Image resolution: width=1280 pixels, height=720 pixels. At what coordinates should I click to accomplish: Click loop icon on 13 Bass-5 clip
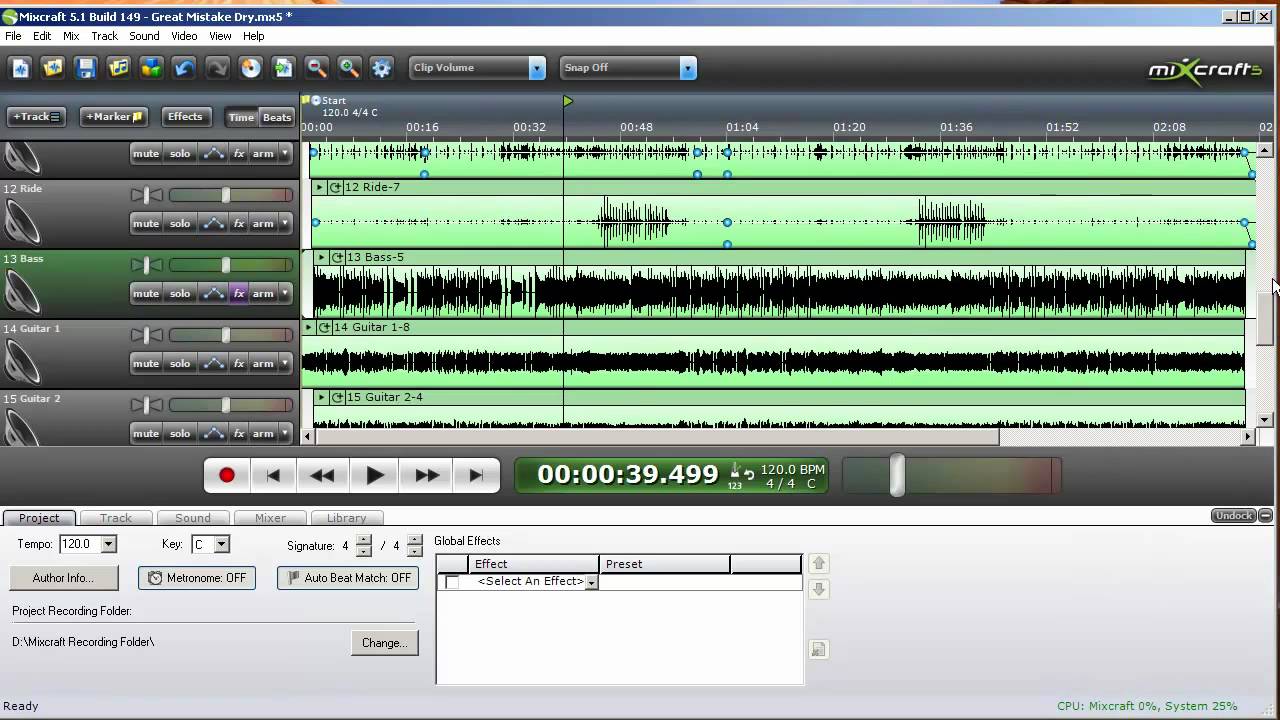click(x=337, y=257)
